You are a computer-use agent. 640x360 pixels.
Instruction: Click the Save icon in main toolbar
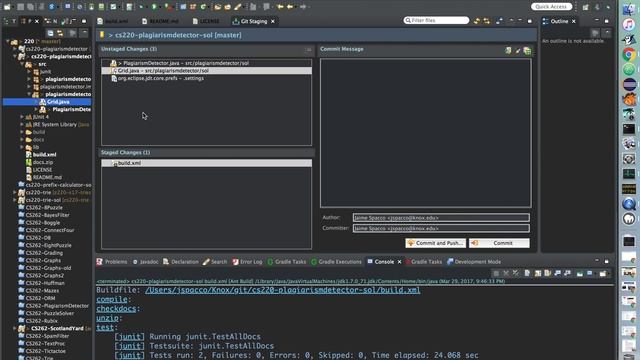click(x=20, y=7)
